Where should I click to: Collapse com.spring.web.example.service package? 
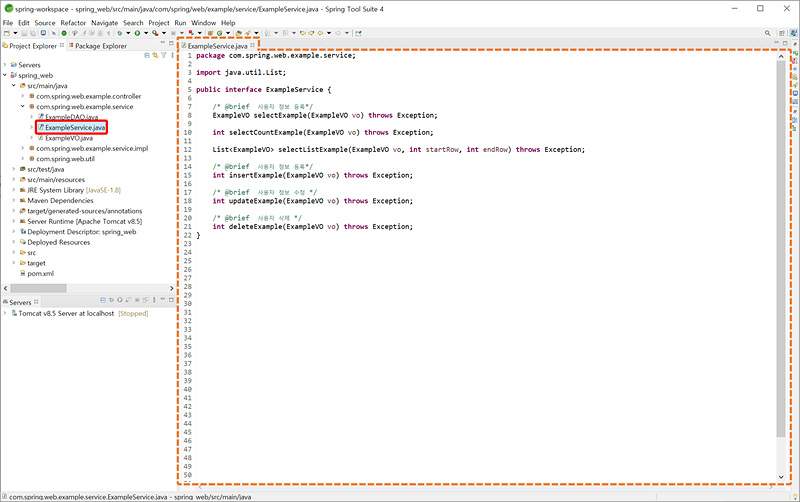click(x=22, y=107)
